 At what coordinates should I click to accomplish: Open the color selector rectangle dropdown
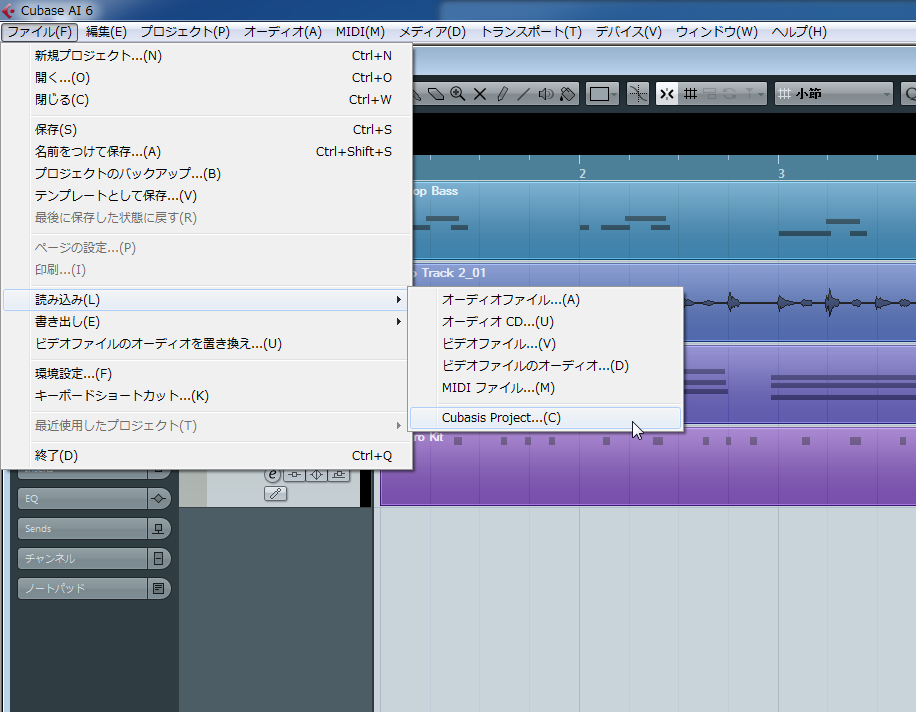click(602, 94)
